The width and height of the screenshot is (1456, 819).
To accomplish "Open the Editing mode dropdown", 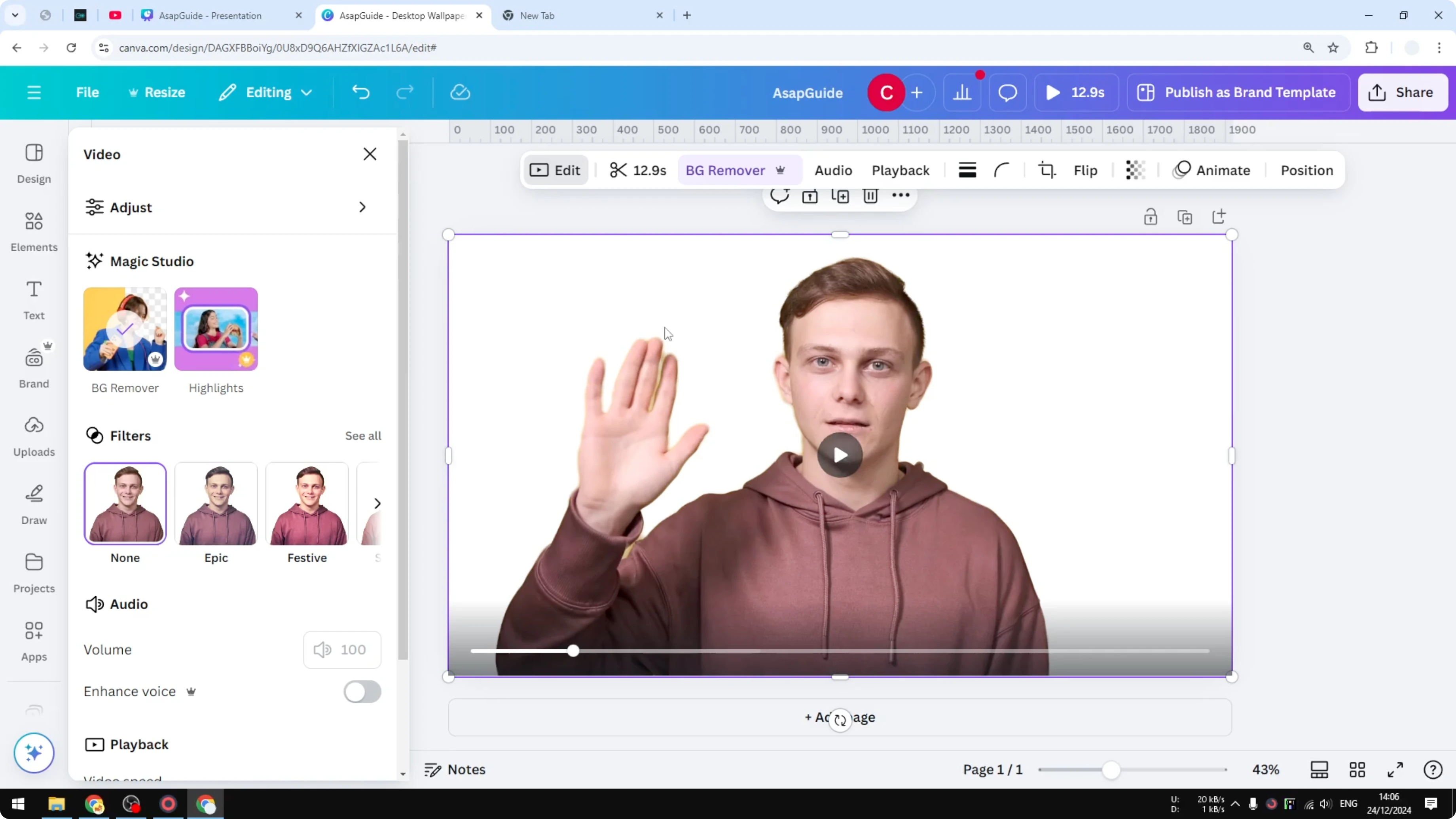I will click(x=265, y=92).
